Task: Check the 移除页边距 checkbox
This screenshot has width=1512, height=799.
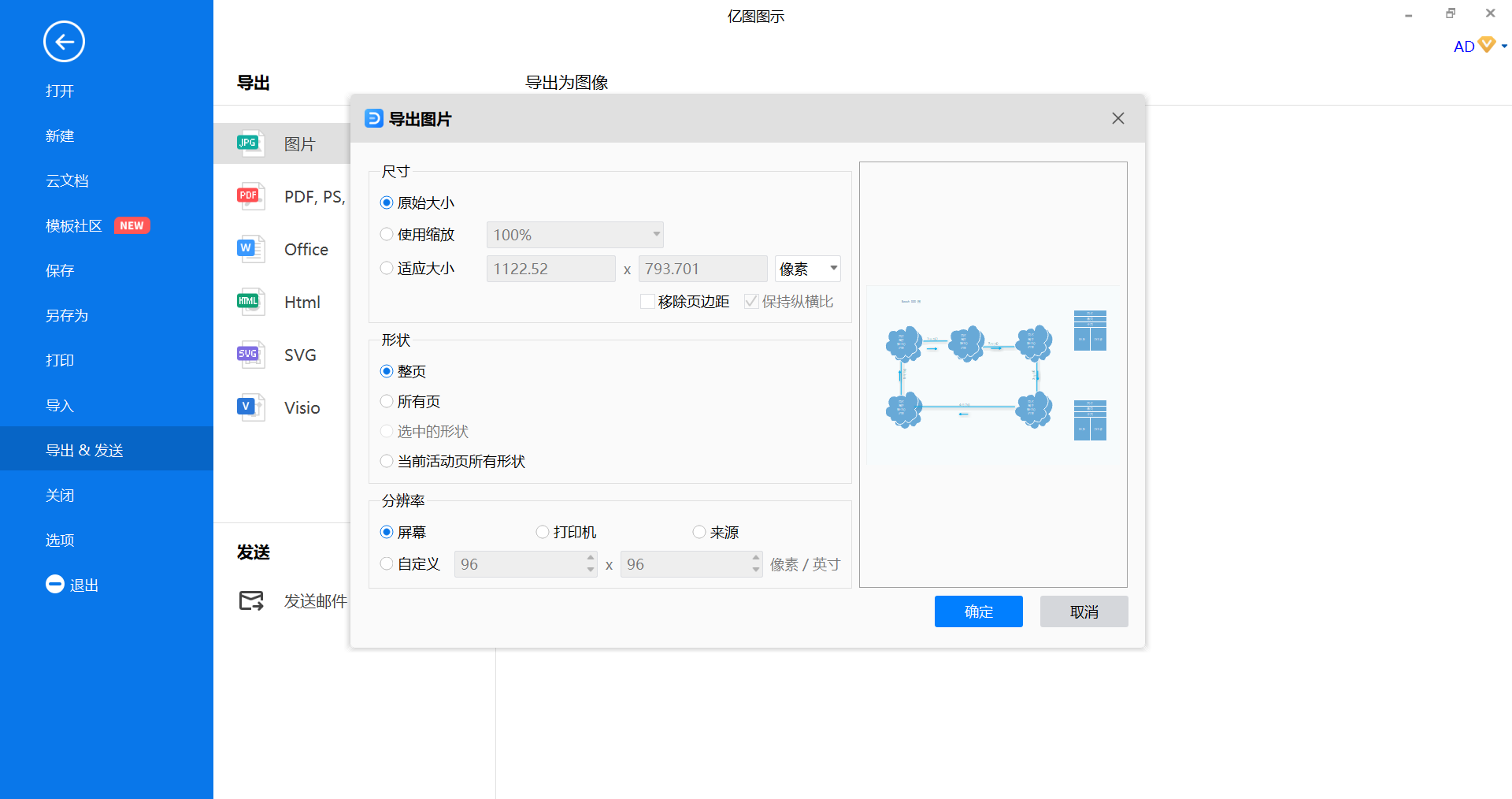Action: point(648,301)
